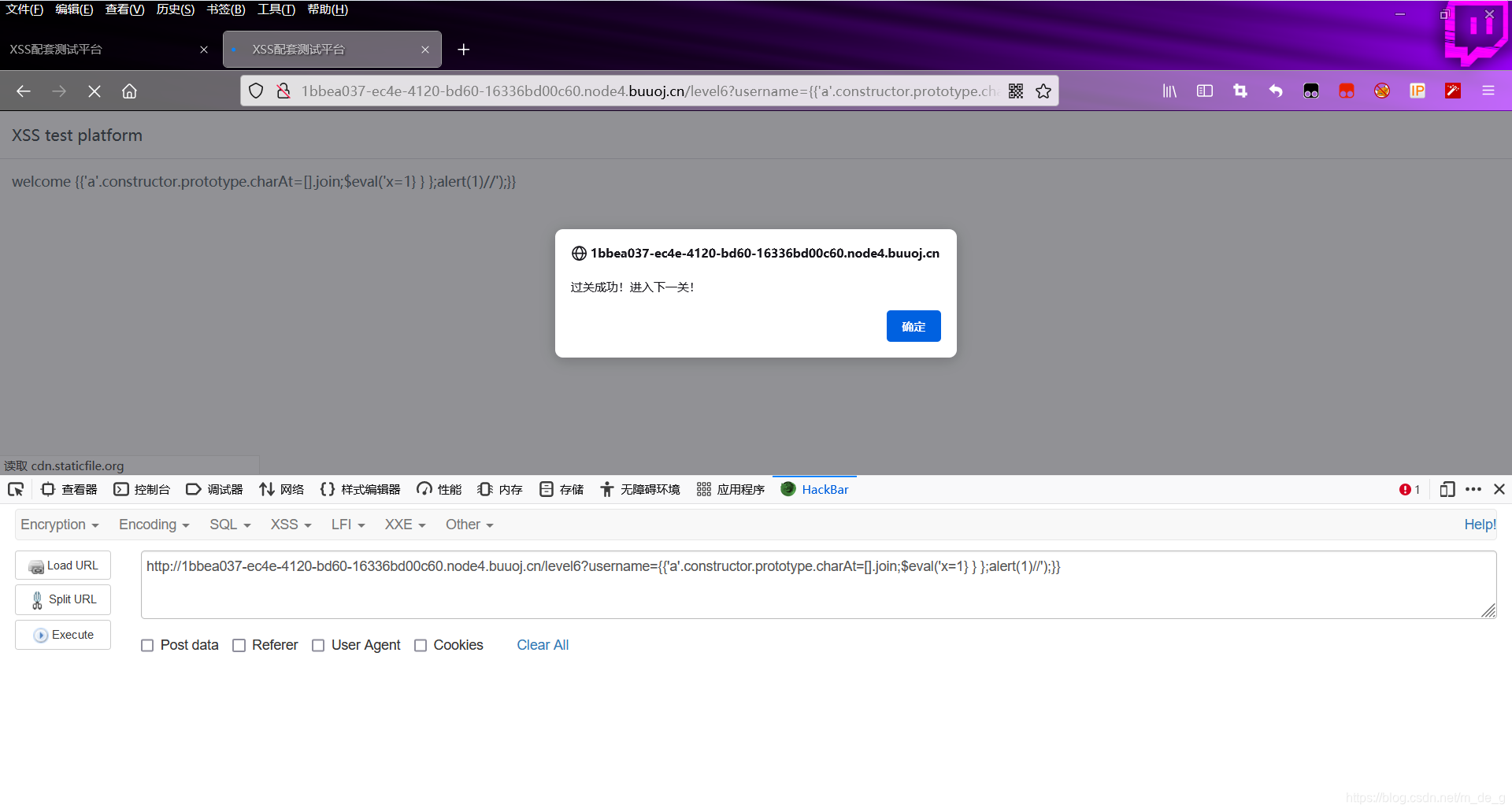
Task: Bookmark this page with the star icon
Action: 1043,91
